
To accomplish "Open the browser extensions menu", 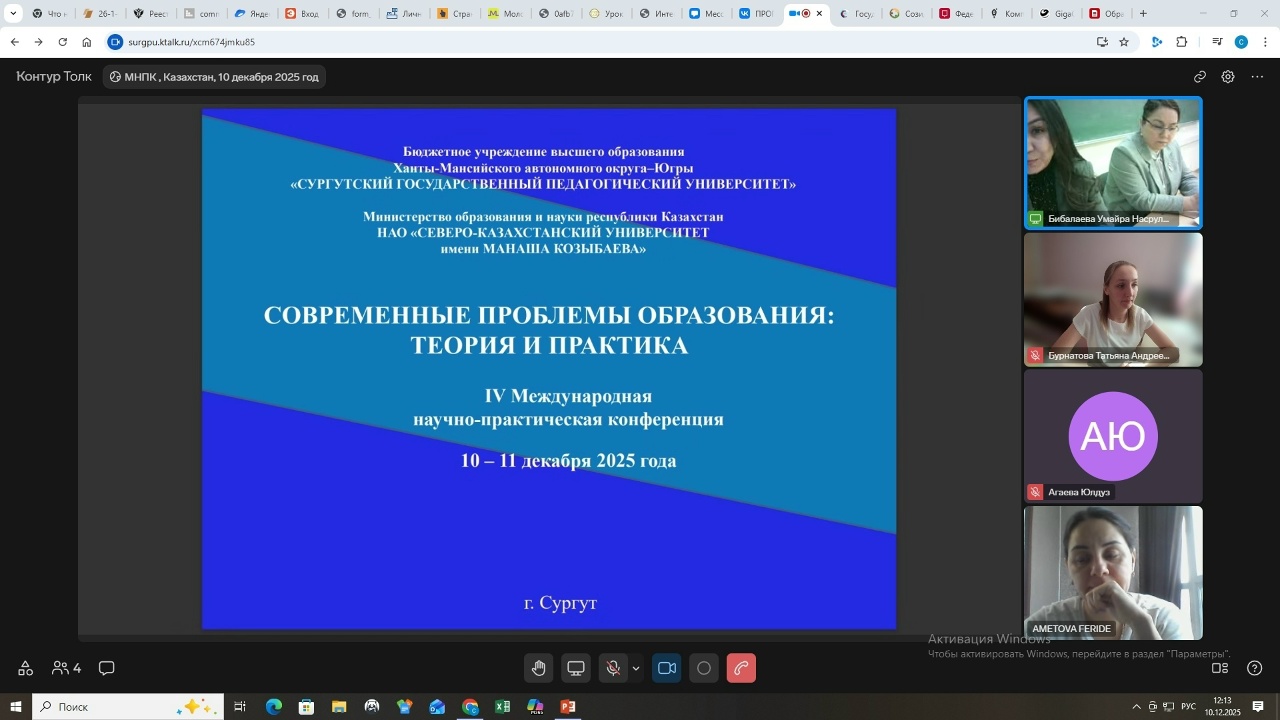I will click(x=1182, y=42).
